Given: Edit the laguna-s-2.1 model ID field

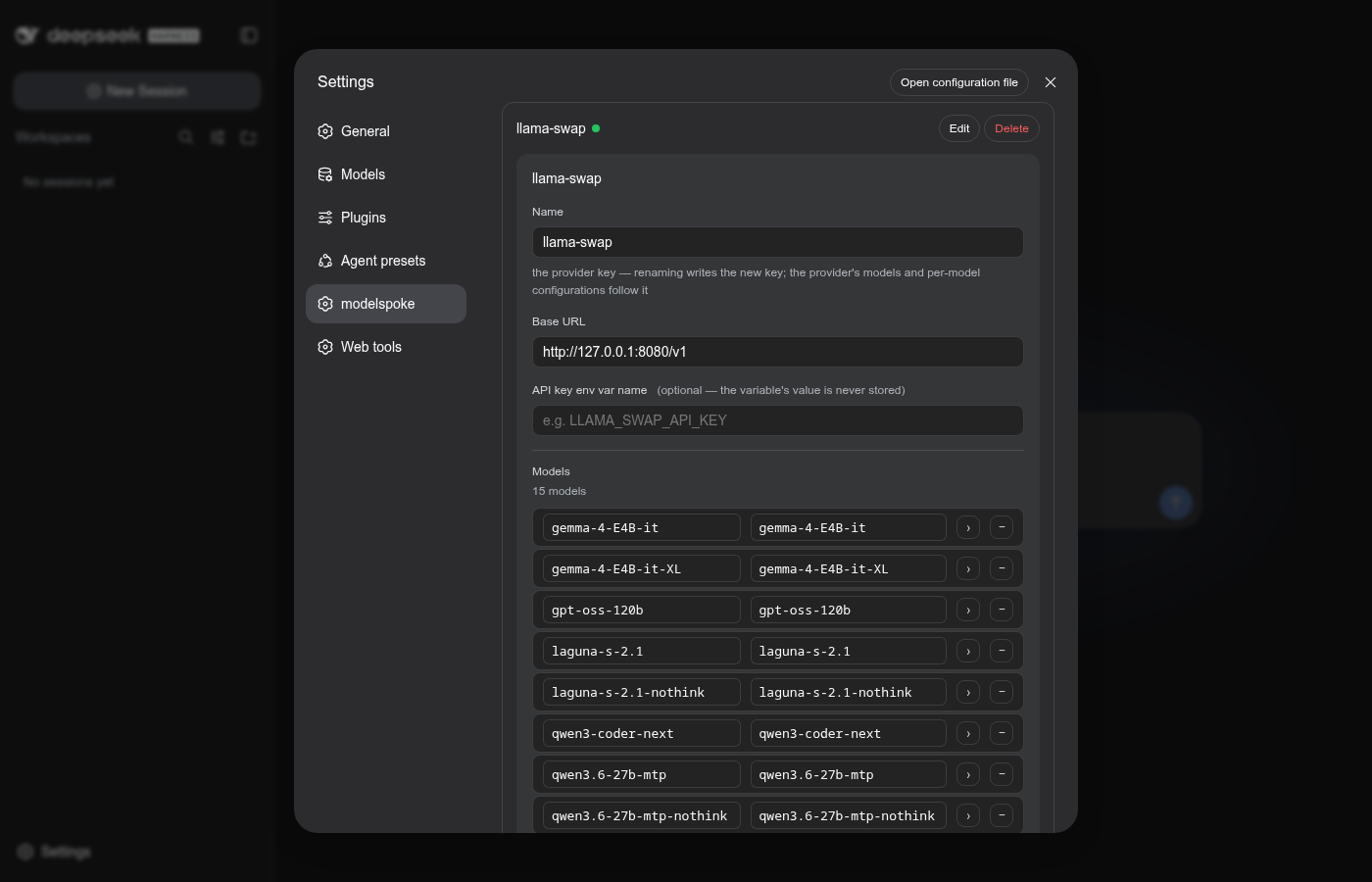Looking at the screenshot, I should tap(642, 651).
